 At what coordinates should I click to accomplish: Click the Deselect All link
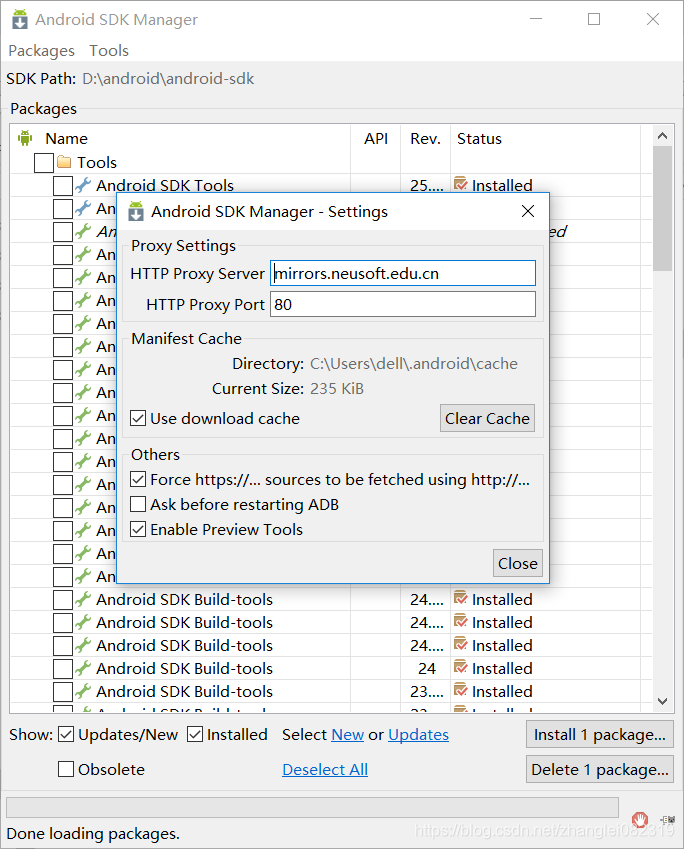tap(325, 769)
